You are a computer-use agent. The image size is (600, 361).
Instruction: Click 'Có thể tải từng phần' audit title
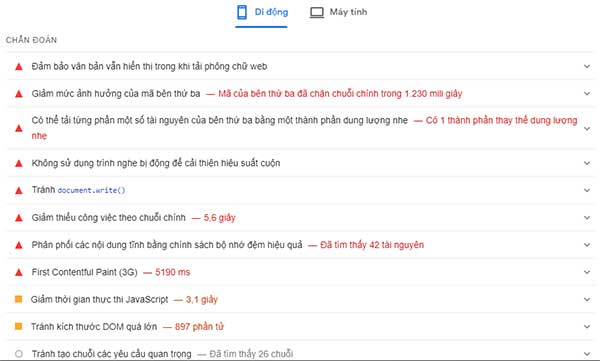pyautogui.click(x=220, y=120)
